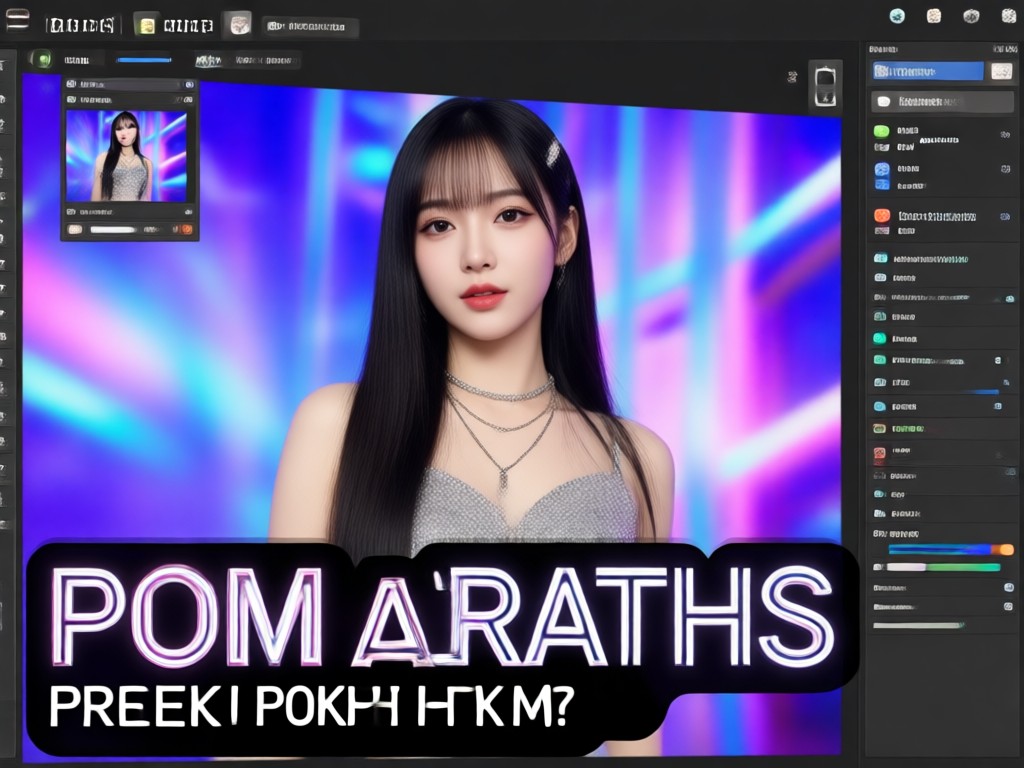Click the white pill slider in the preview panel
The image size is (1024, 768).
[x=112, y=230]
